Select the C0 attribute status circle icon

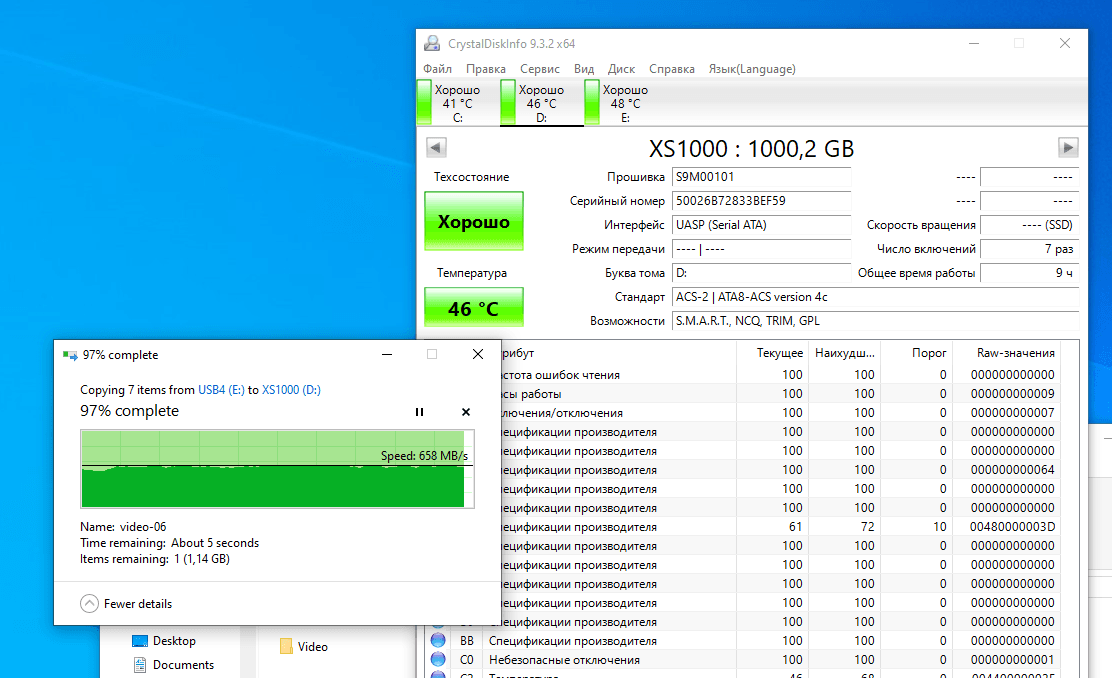pyautogui.click(x=438, y=660)
